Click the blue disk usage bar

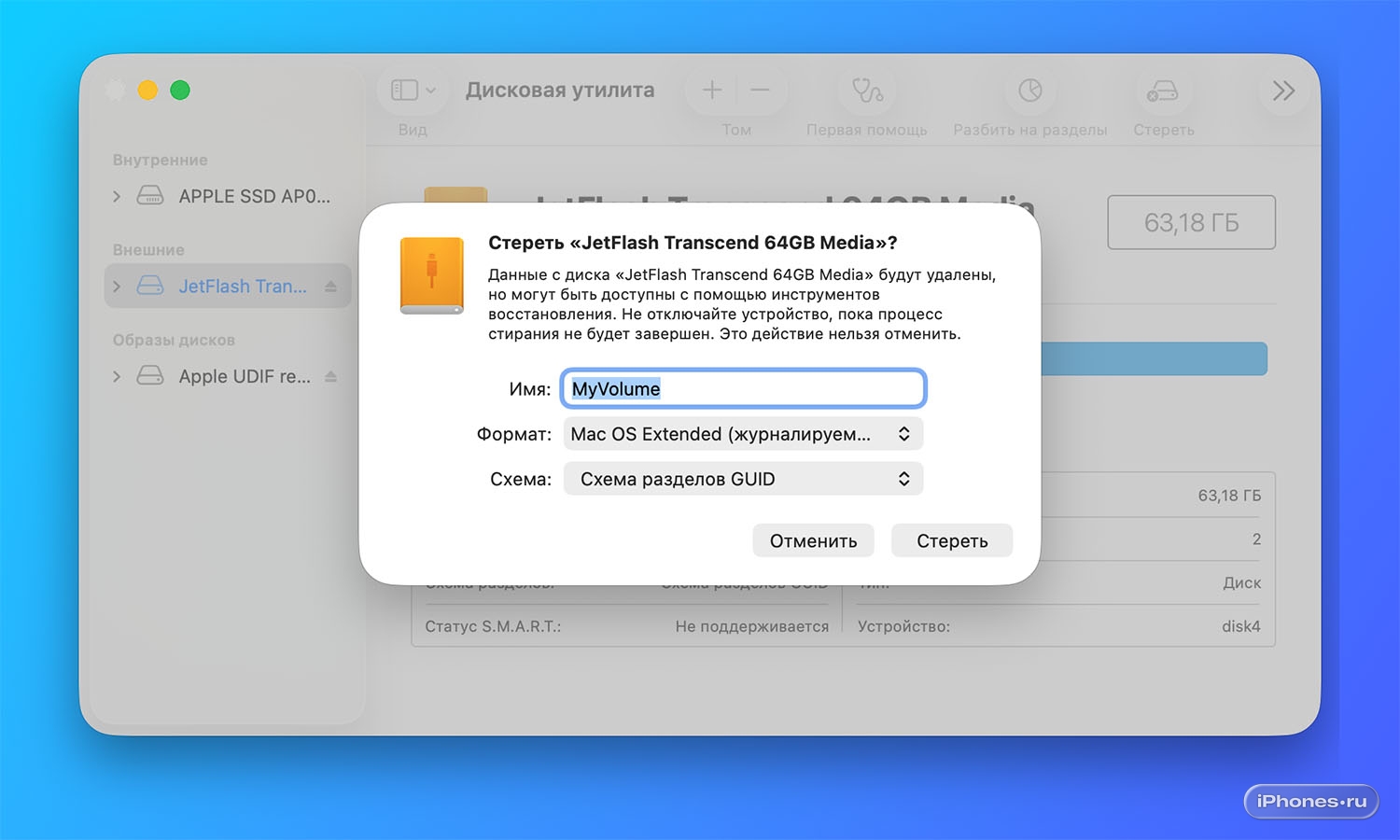tap(1154, 359)
